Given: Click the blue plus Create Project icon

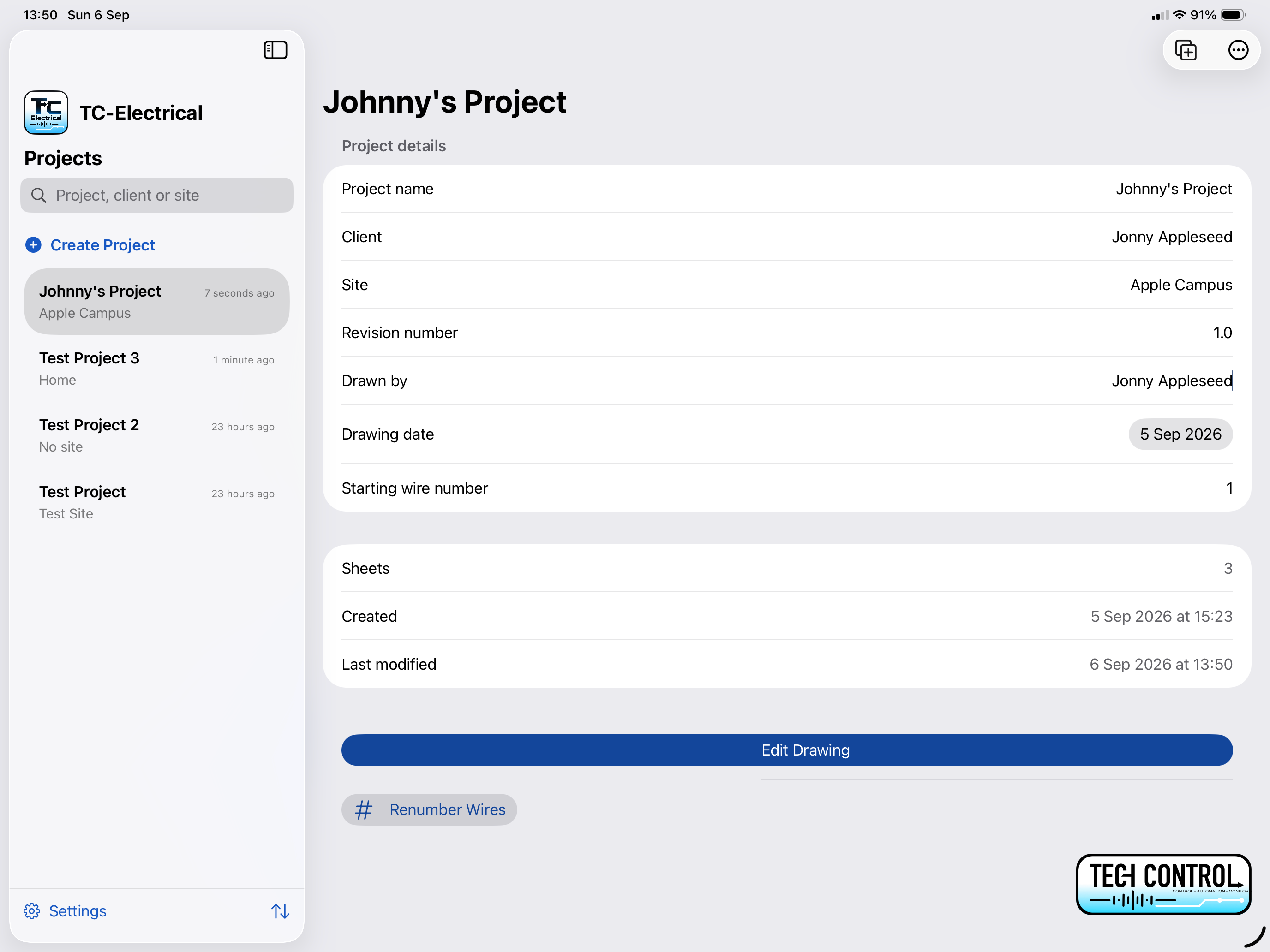Looking at the screenshot, I should coord(33,245).
